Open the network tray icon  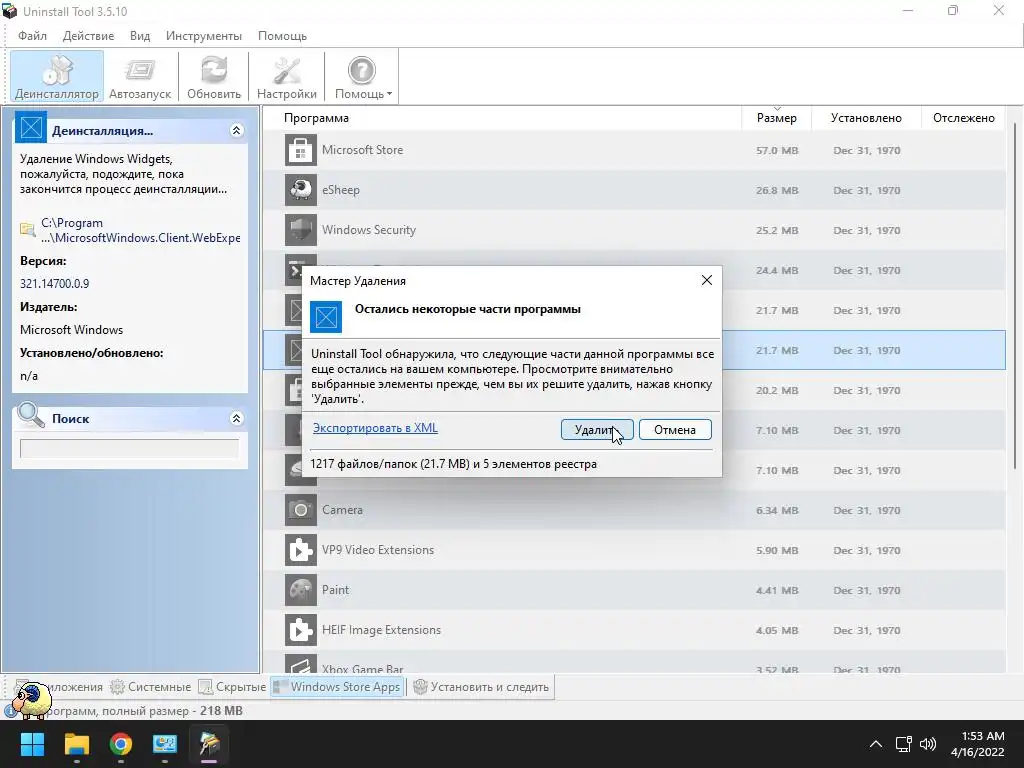click(x=904, y=744)
